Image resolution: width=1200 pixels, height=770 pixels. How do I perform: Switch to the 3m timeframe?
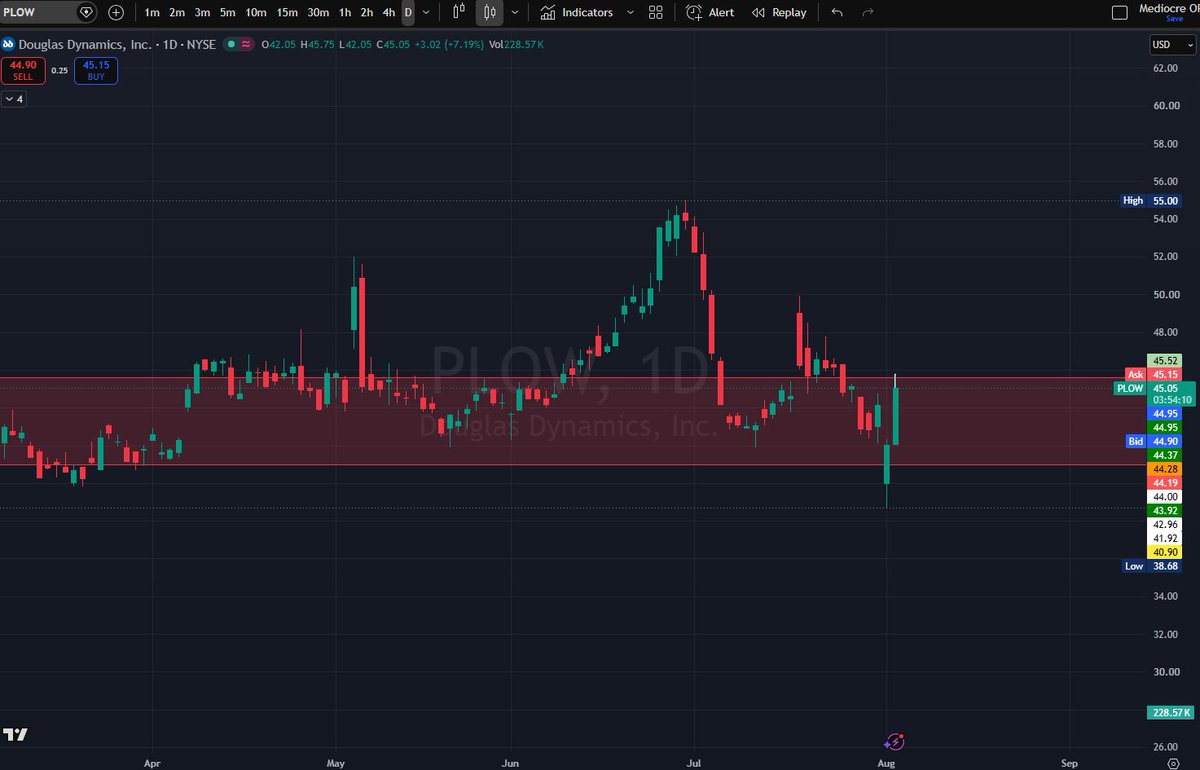click(202, 12)
